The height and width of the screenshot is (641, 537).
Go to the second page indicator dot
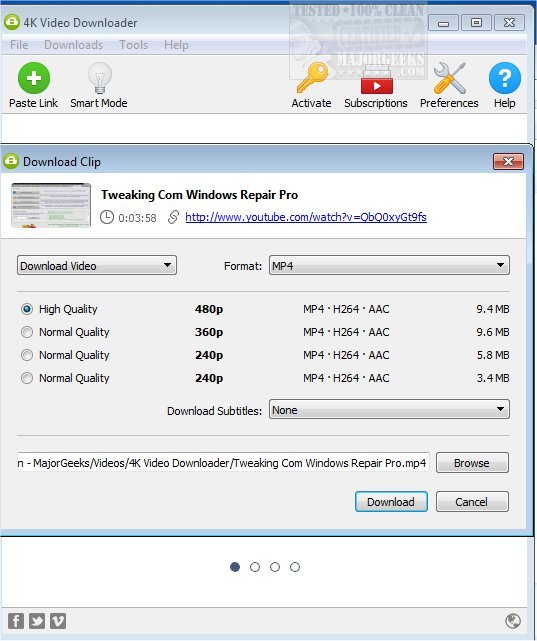point(255,567)
